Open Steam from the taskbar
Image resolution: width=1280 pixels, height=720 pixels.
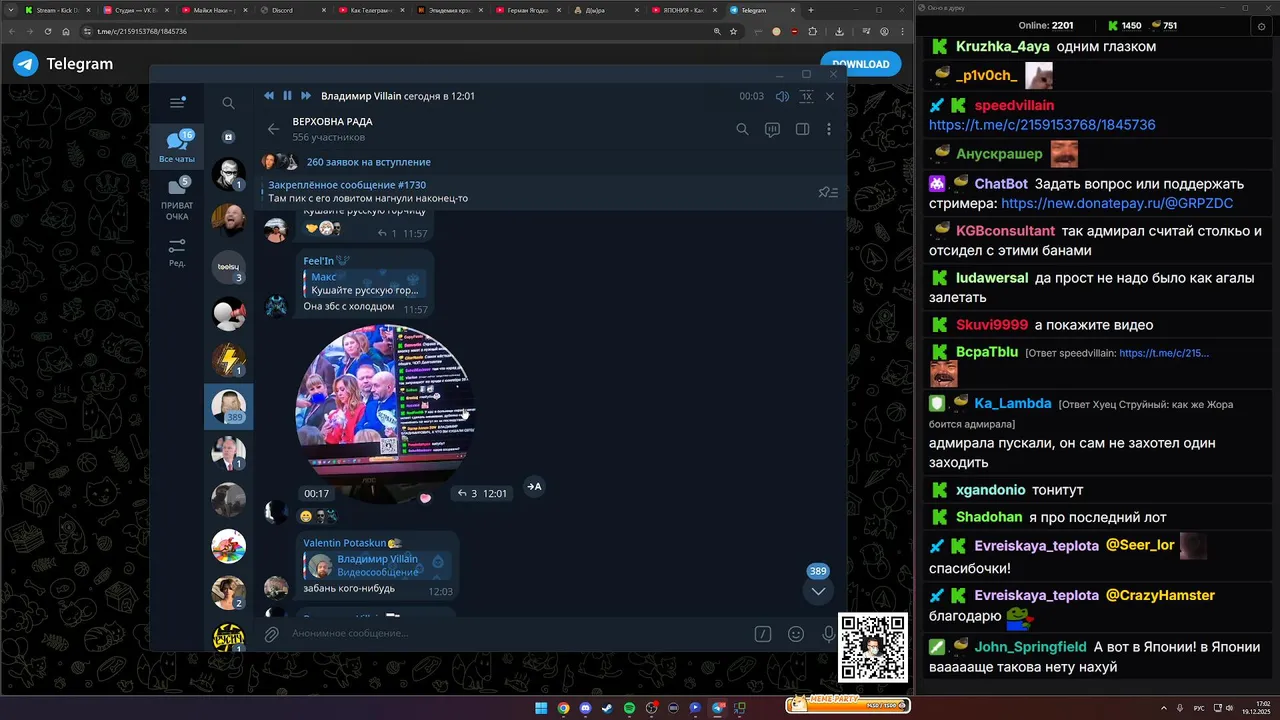(x=608, y=708)
